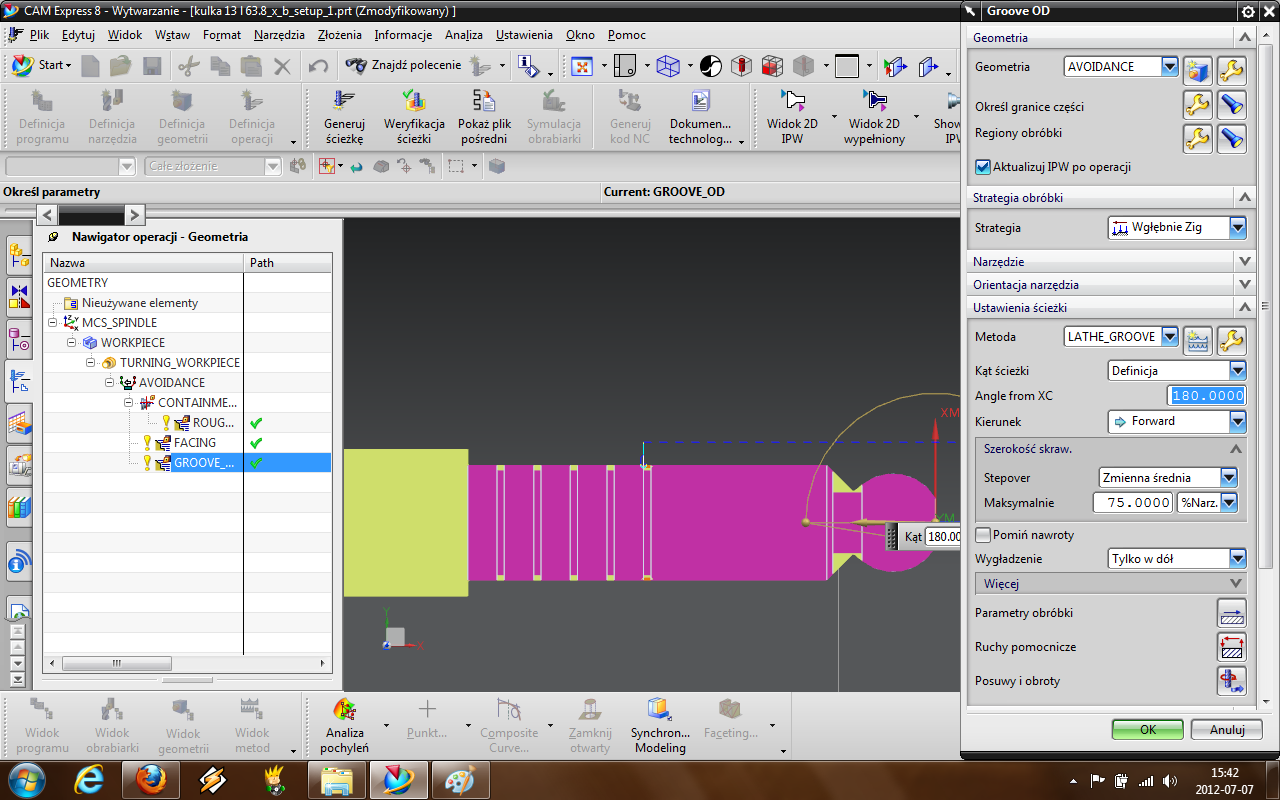Click edit geometry wrench next to AVOIDANCE
1280x800 pixels.
coord(1231,70)
